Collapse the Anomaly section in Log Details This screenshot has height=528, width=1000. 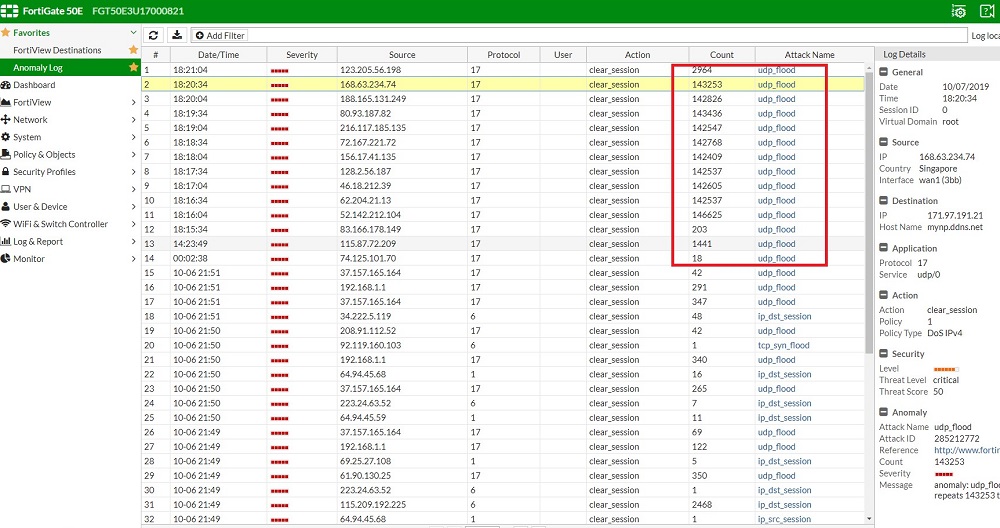coord(884,412)
